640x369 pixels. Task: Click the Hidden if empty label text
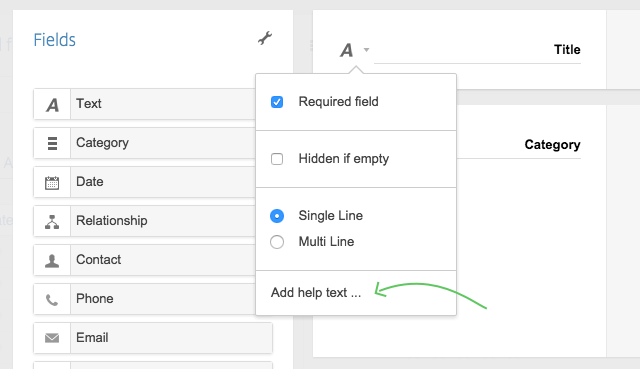[x=344, y=159]
